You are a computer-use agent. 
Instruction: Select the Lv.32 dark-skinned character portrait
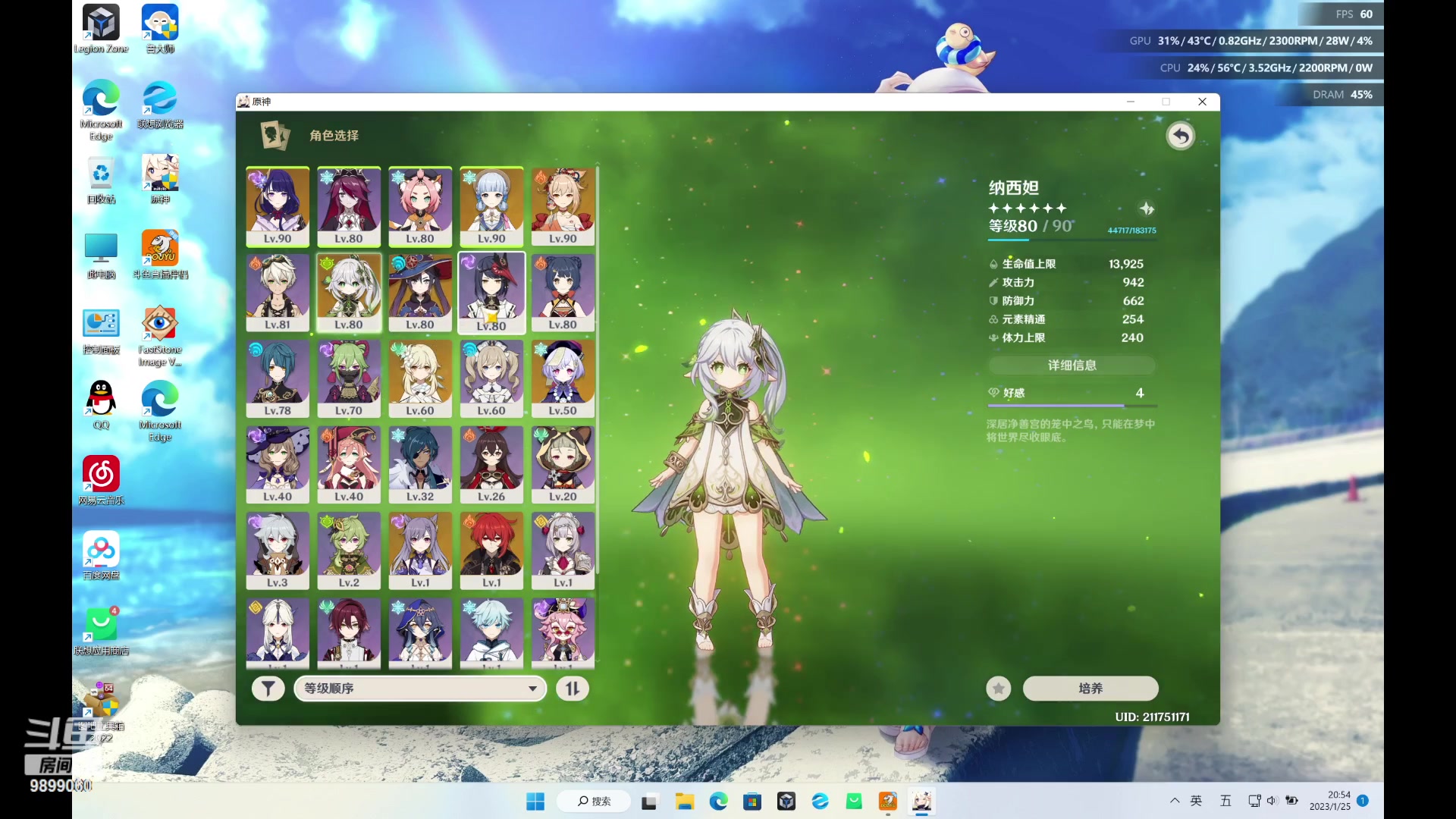click(x=420, y=465)
